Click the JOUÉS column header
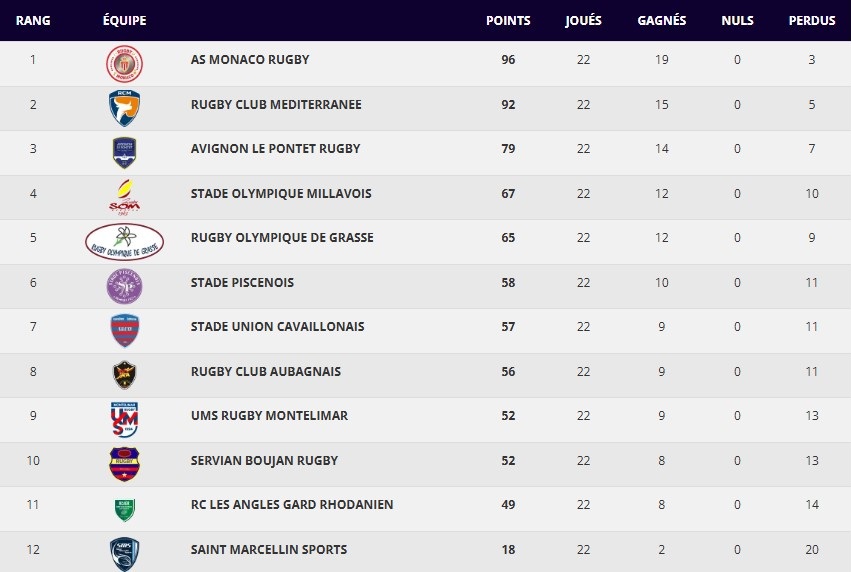851x572 pixels. click(x=583, y=21)
